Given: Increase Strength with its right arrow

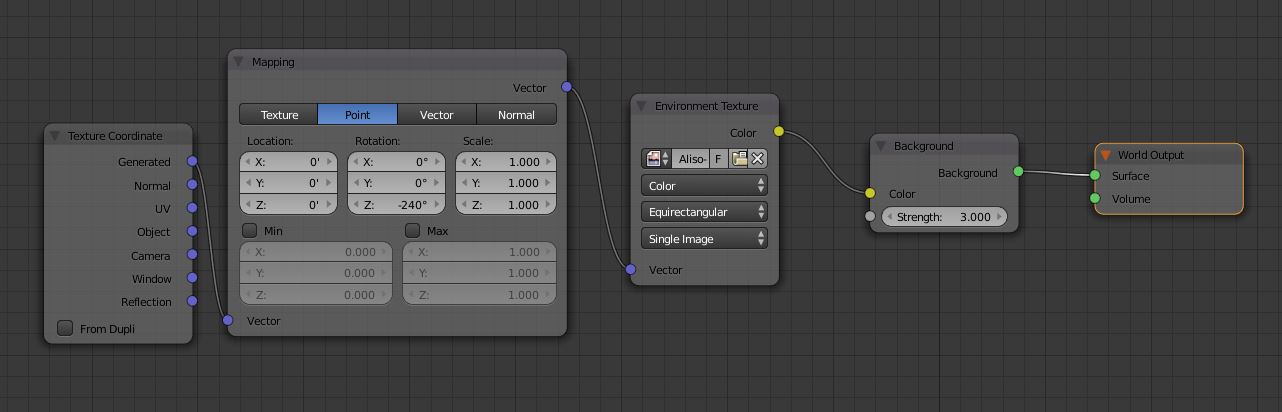Looking at the screenshot, I should [x=999, y=217].
